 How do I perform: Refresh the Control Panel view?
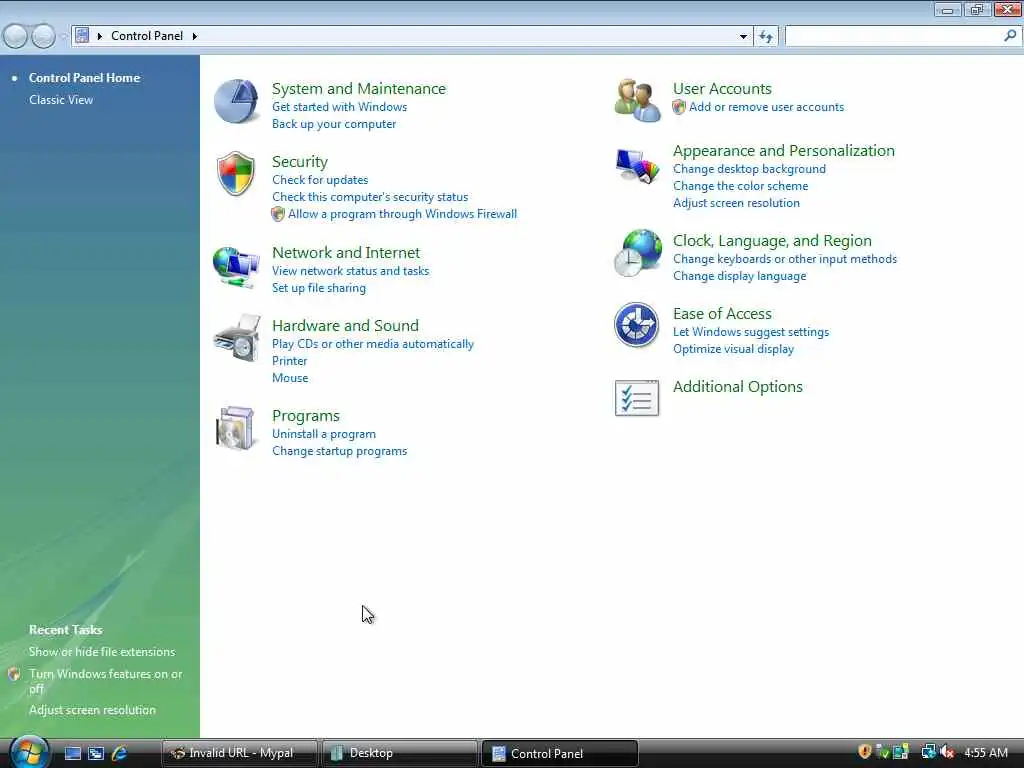[766, 37]
